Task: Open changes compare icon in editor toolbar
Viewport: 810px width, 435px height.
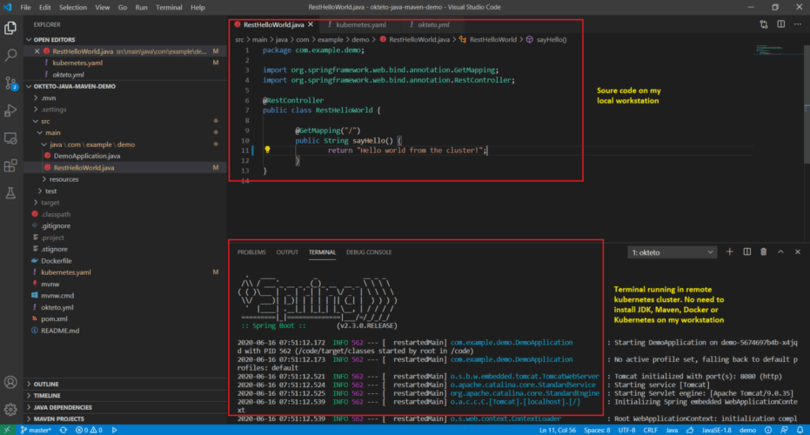Action: (764, 24)
